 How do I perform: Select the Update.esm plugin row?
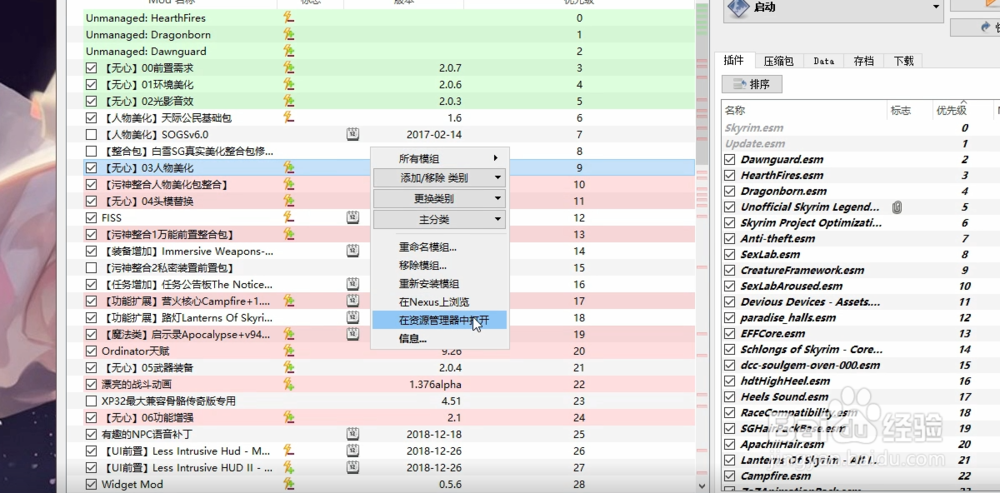861,143
